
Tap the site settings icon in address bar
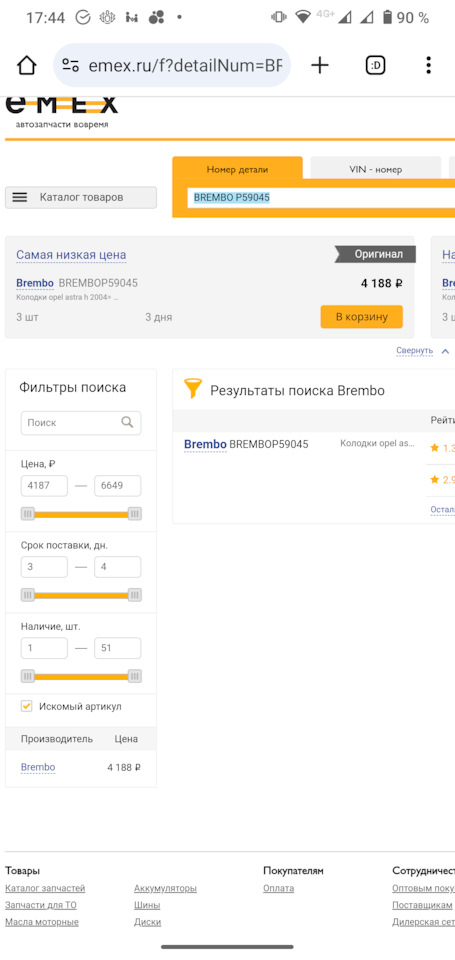point(71,66)
